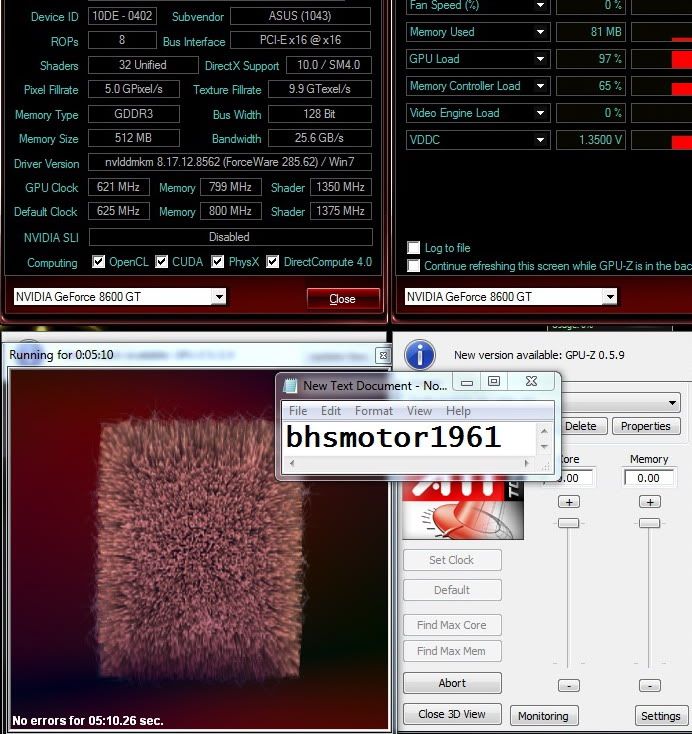Click GPU Clock 621 MHz value
Screen dimensions: 692x734
118,187
